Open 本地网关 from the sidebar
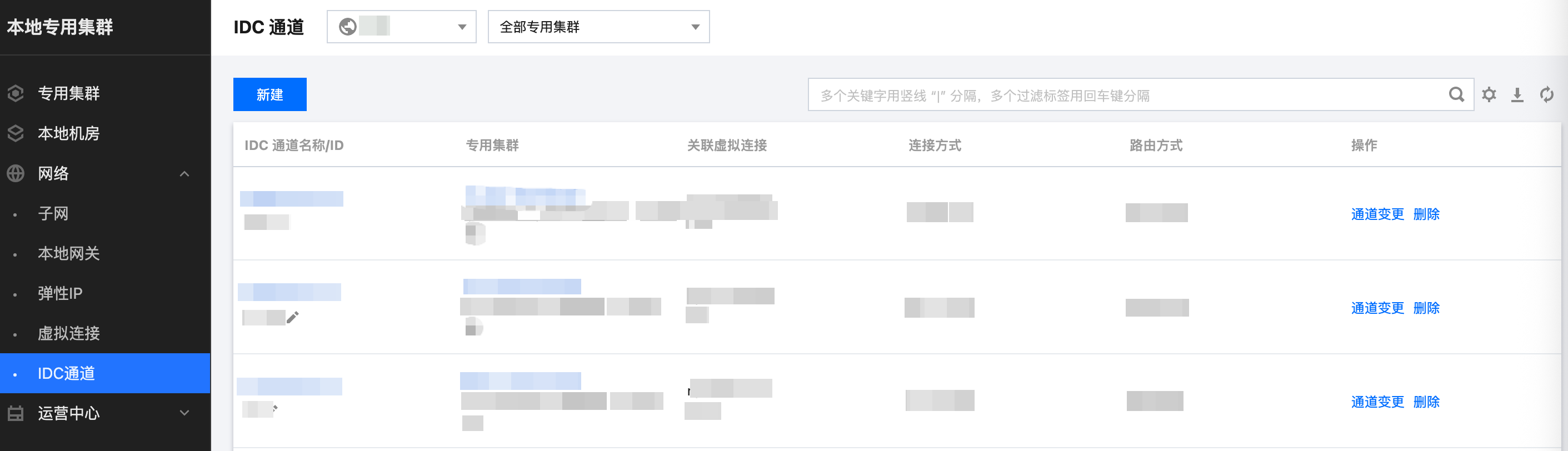The width and height of the screenshot is (1568, 451). (69, 253)
